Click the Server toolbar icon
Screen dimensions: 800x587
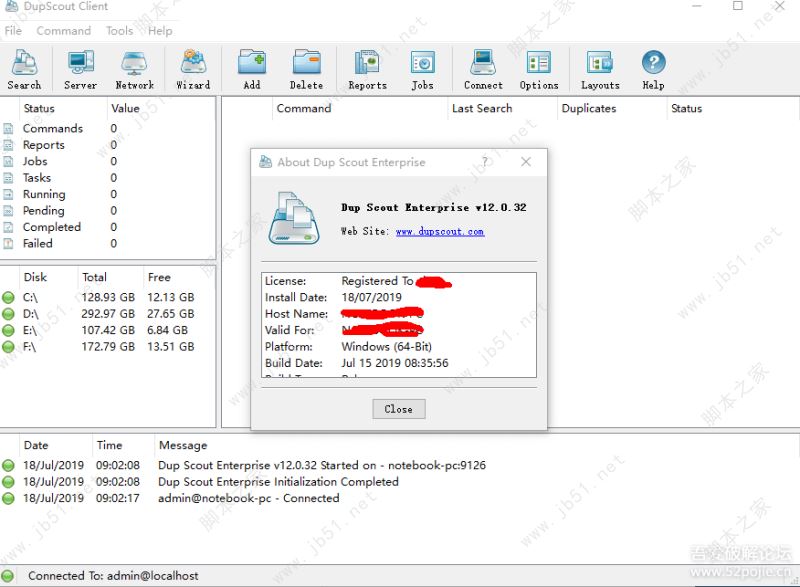(x=80, y=69)
